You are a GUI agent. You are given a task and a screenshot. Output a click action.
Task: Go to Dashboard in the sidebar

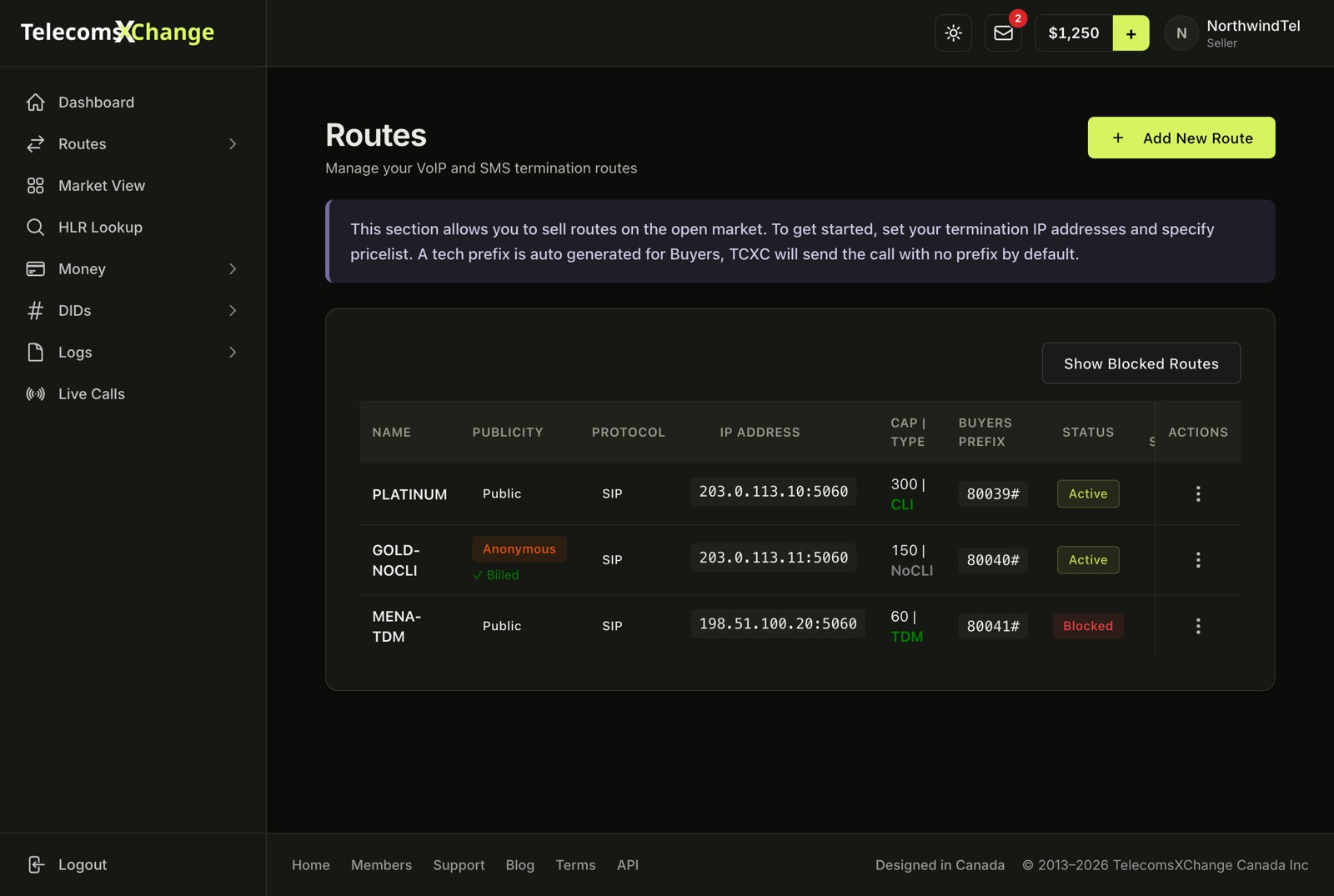click(x=133, y=102)
